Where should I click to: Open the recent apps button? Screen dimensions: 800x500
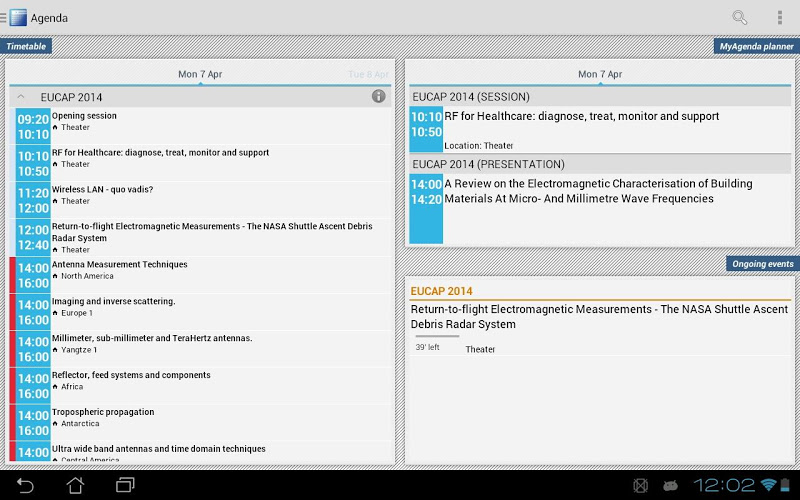125,485
